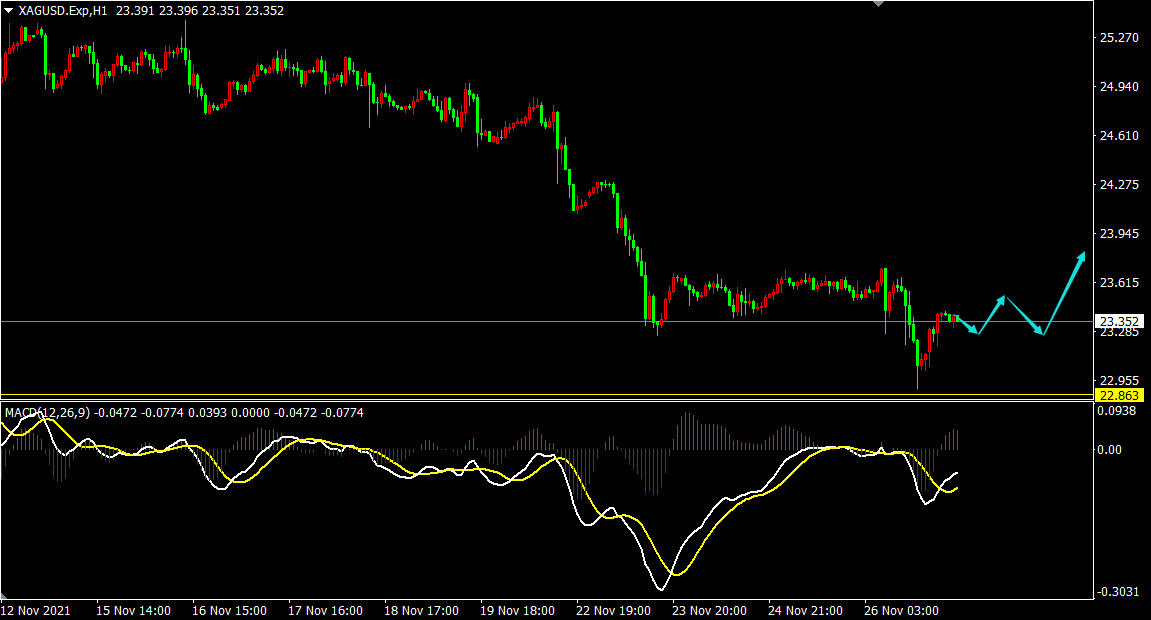The height and width of the screenshot is (620, 1151).
Task: Select the XAGUSD.Exp,H1 symbol title text
Action: [62, 11]
